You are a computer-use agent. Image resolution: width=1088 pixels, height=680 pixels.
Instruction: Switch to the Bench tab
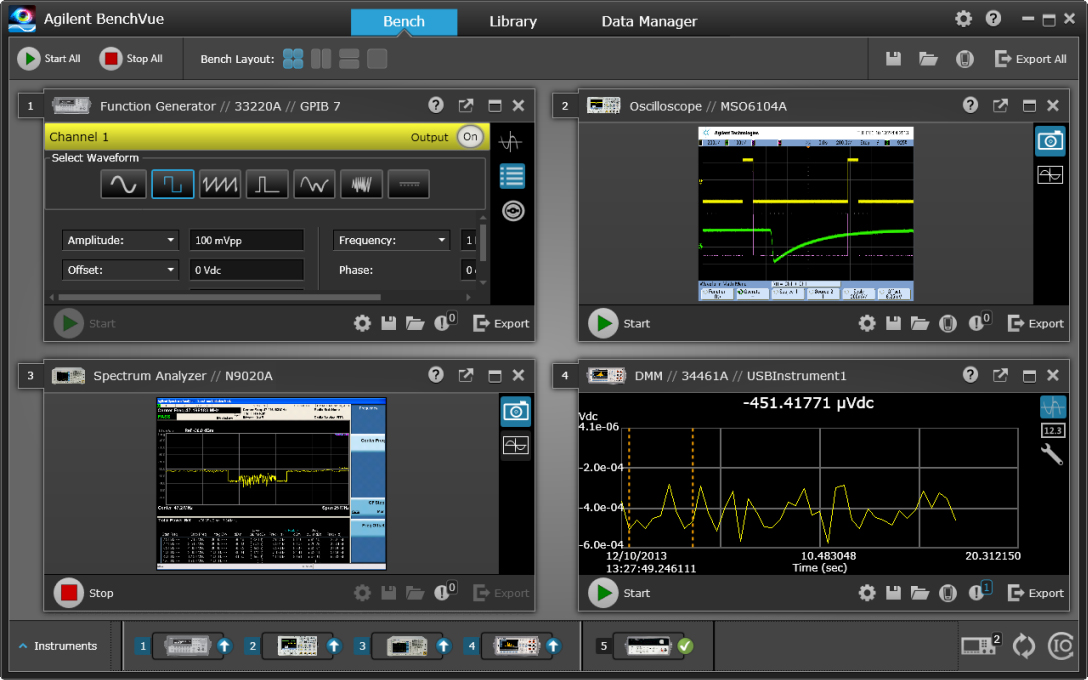(404, 22)
